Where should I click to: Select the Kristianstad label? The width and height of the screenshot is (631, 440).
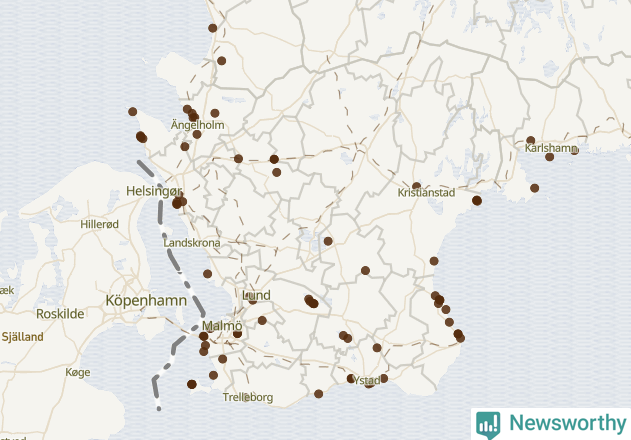click(x=426, y=192)
